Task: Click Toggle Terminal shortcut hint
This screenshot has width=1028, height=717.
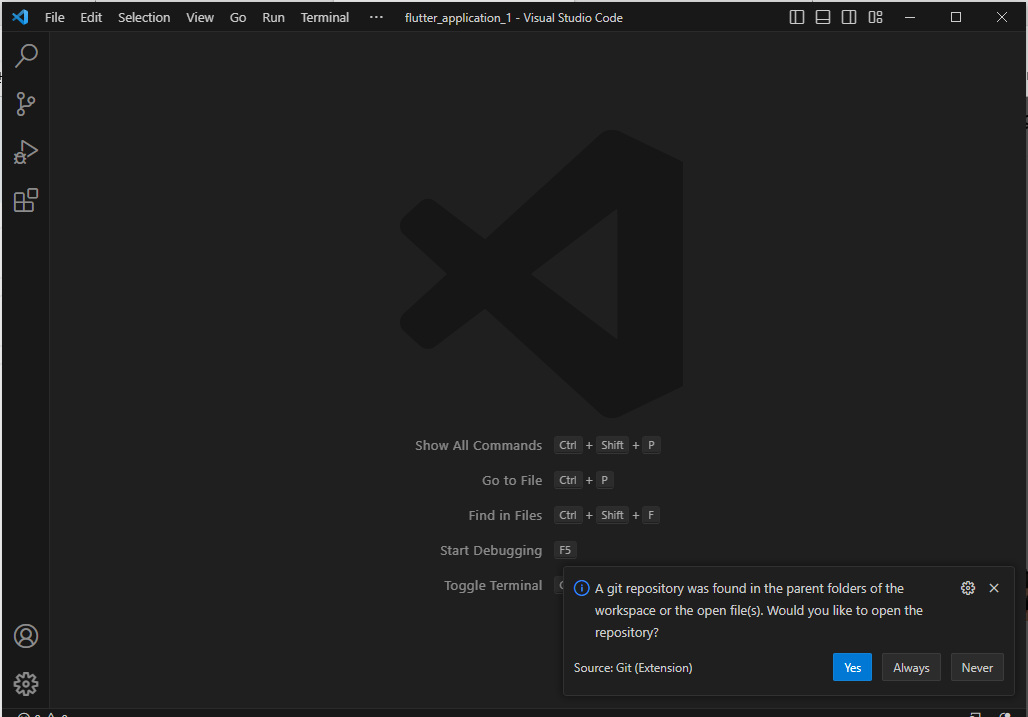Action: click(x=493, y=585)
